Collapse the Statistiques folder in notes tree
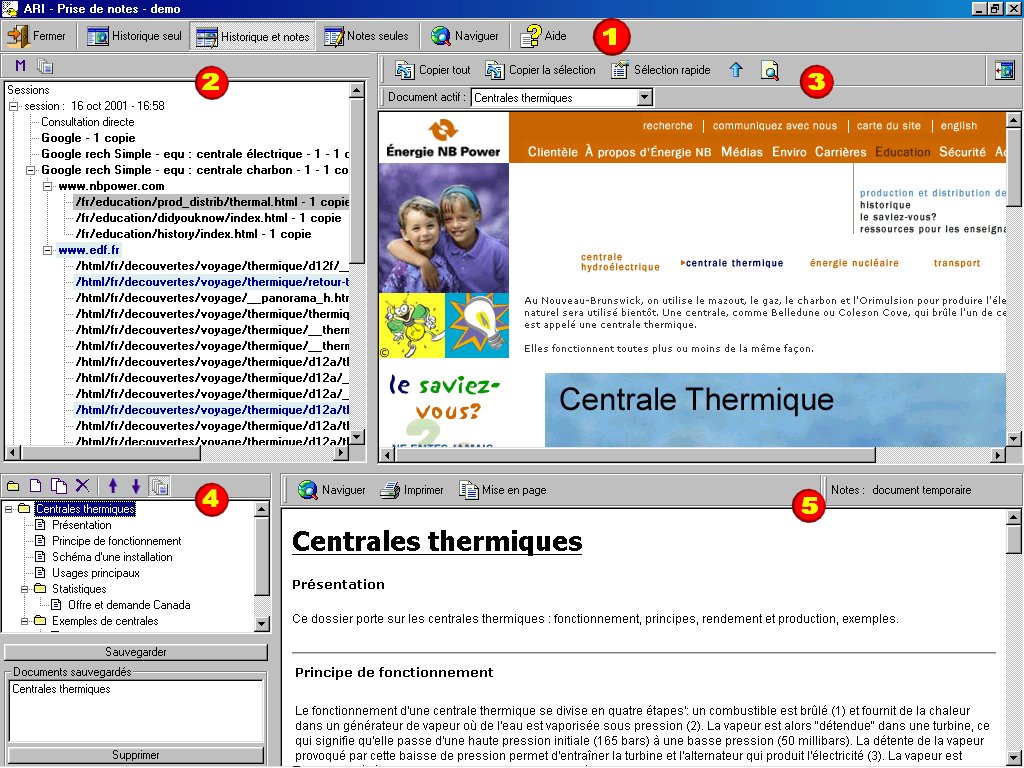This screenshot has height=768, width=1024. click(24, 589)
